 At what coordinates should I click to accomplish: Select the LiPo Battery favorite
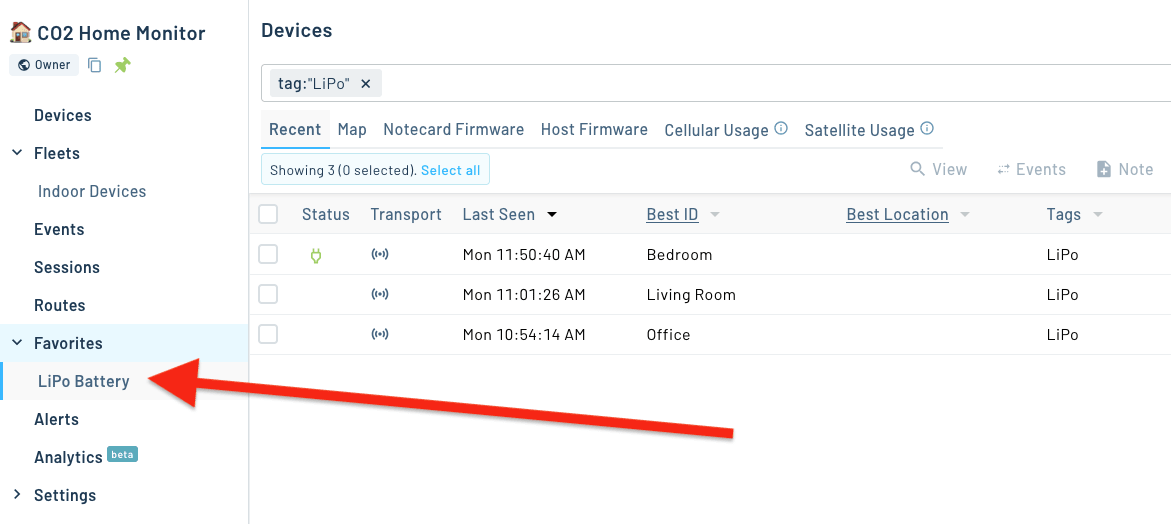[84, 381]
